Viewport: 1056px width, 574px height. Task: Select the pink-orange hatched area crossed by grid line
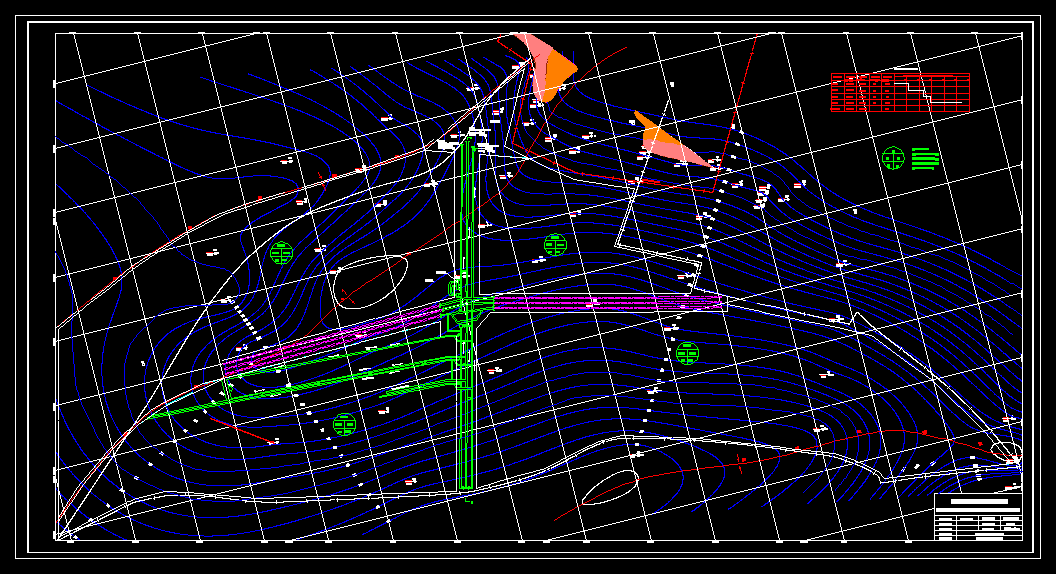(x=547, y=66)
